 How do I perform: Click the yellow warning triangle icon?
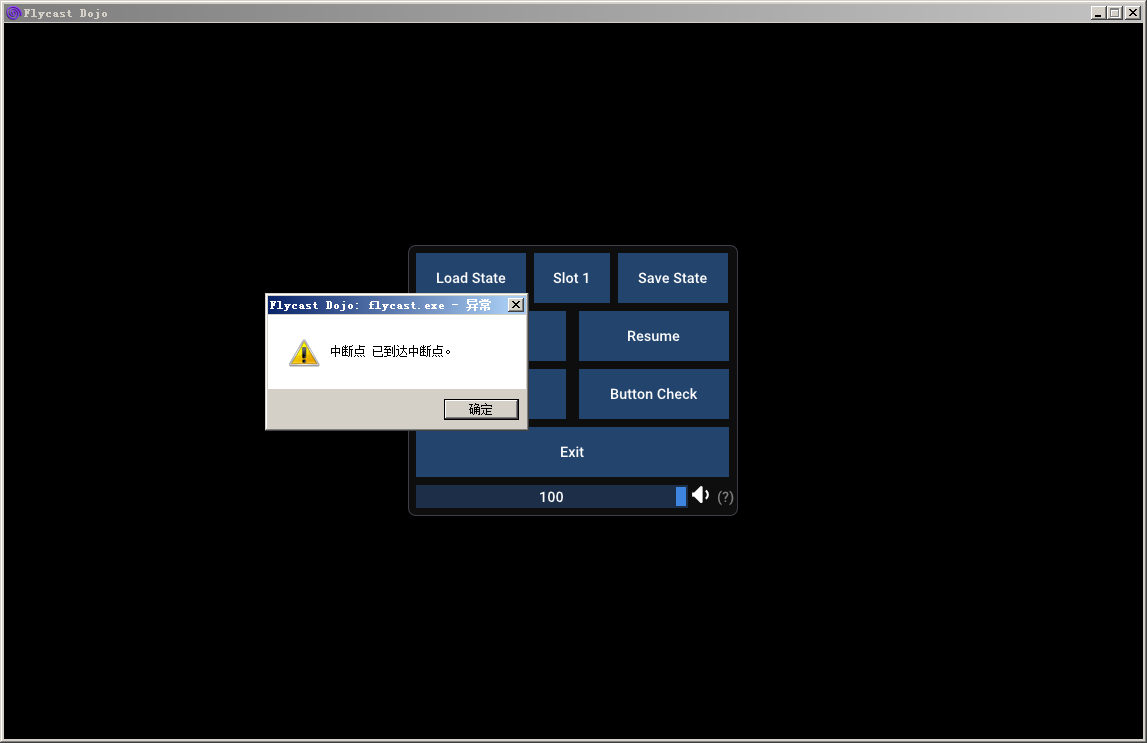pyautogui.click(x=304, y=352)
